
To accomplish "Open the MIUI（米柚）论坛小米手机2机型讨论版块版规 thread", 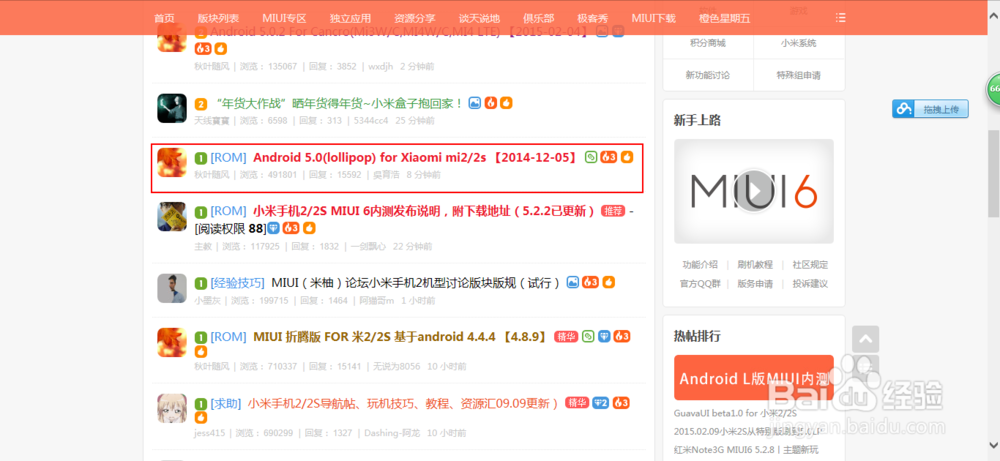I will 416,282.
